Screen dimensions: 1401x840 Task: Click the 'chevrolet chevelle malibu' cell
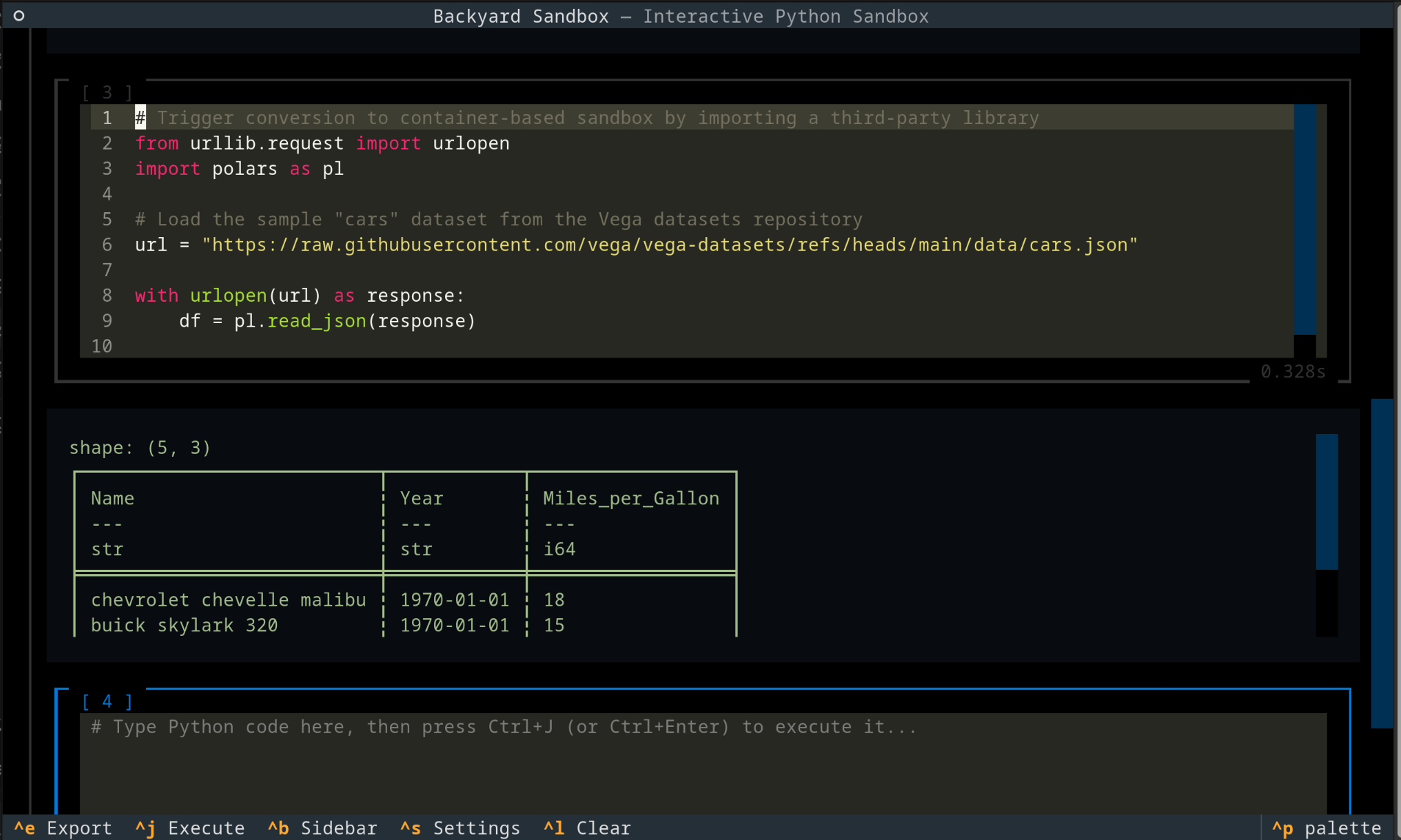pos(228,600)
